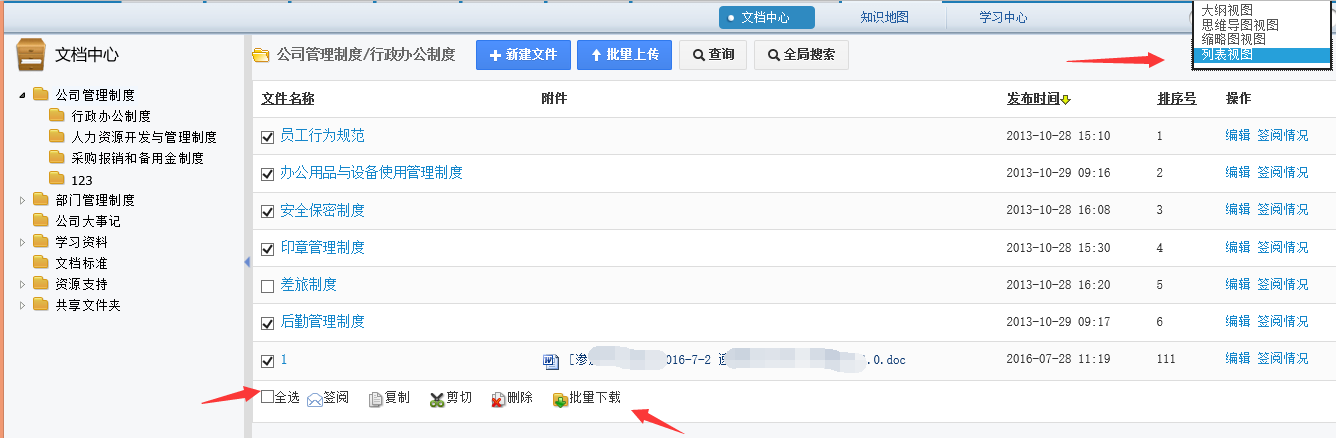
Task: Sort by the 排序号 column header
Action: pyautogui.click(x=1176, y=98)
